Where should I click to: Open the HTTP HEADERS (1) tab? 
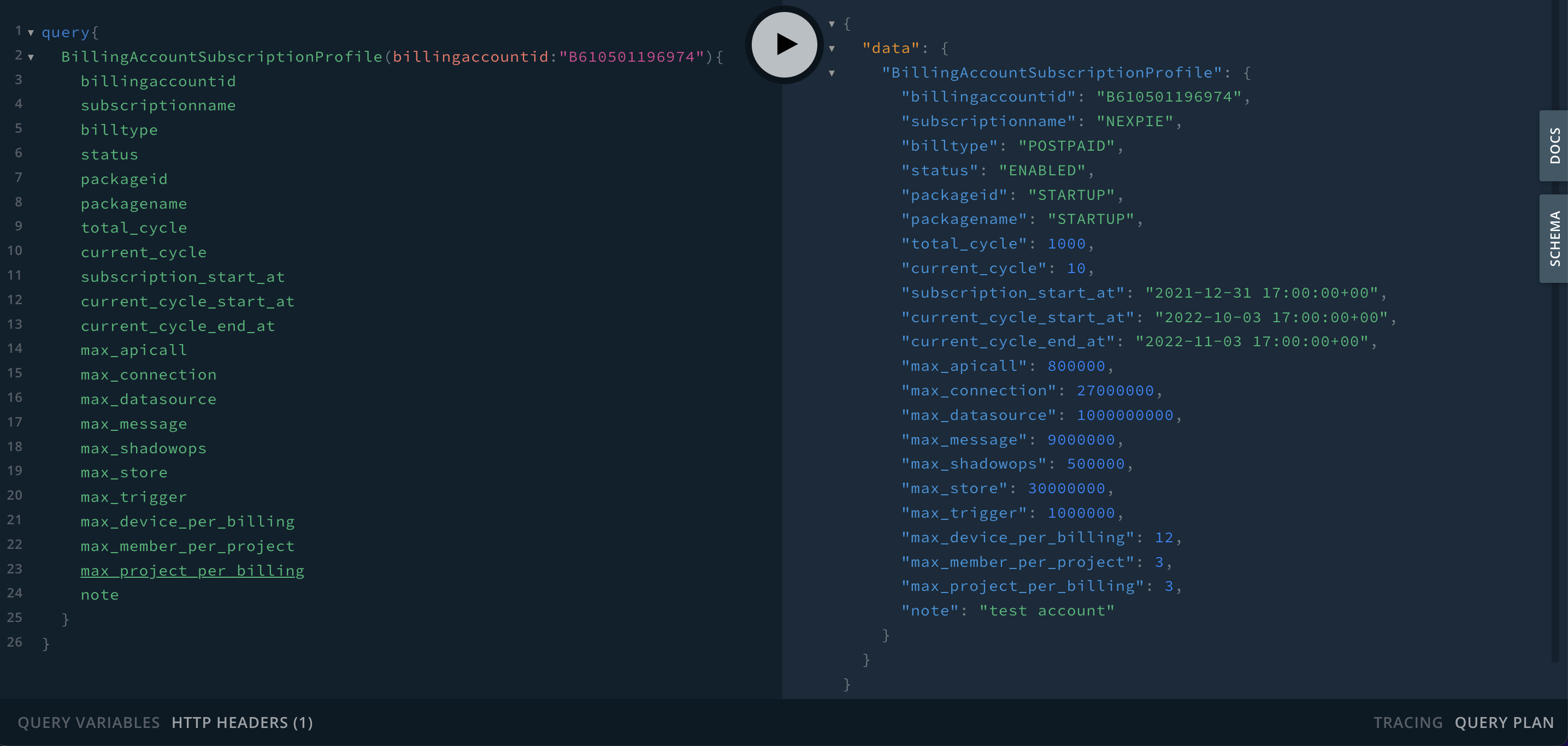[242, 723]
